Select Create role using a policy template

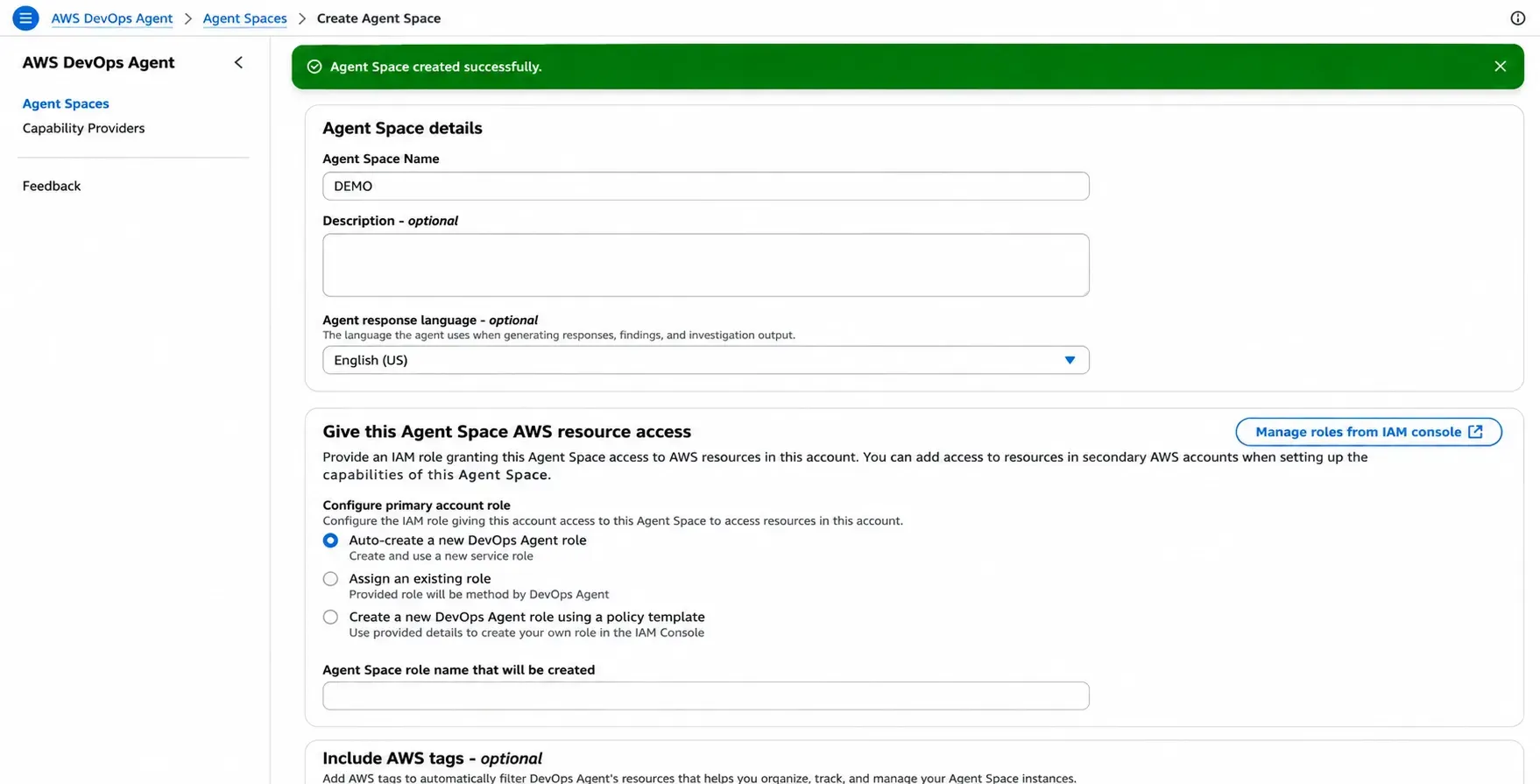pyautogui.click(x=330, y=618)
